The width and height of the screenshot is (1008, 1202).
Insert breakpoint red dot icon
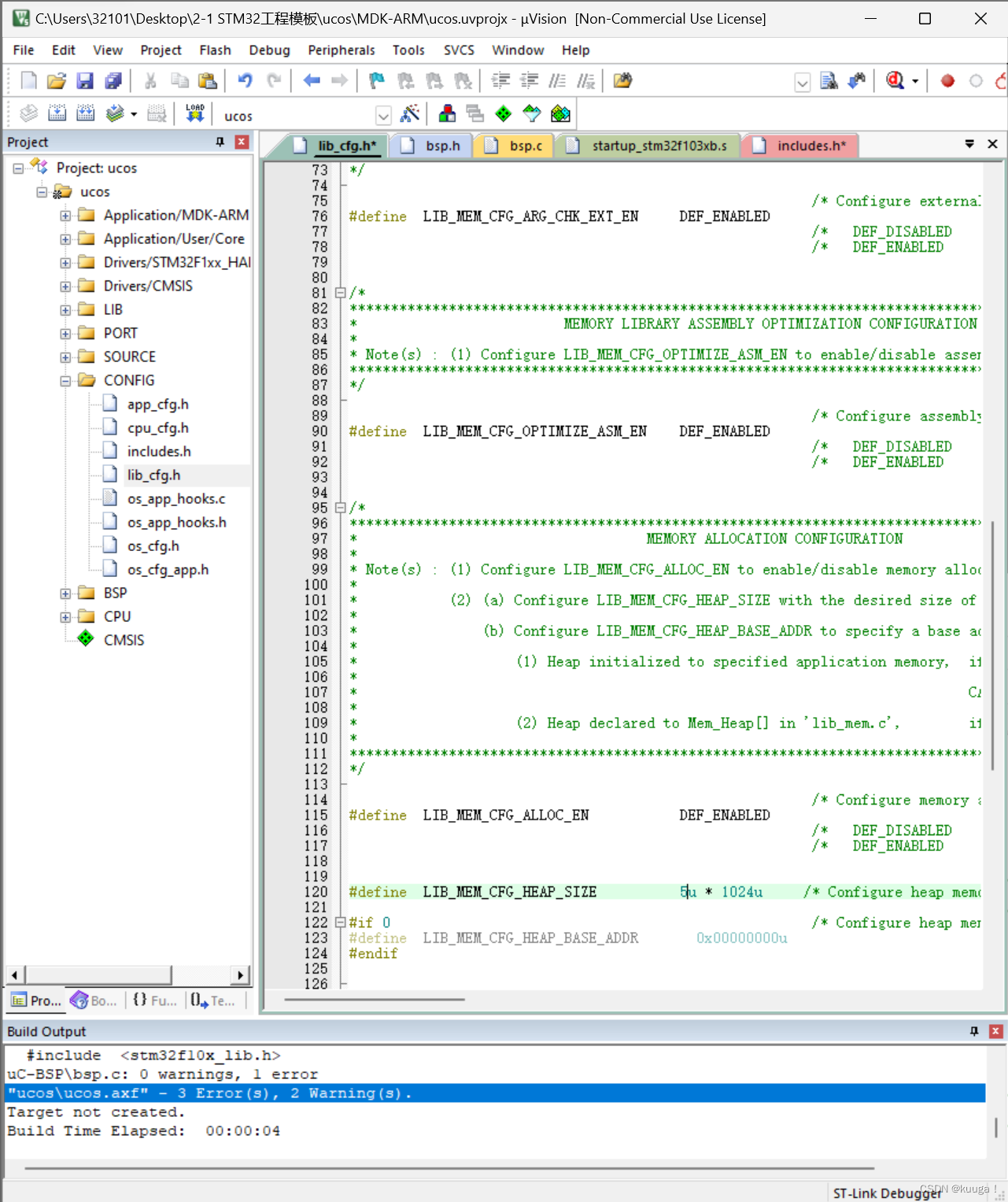tap(947, 80)
